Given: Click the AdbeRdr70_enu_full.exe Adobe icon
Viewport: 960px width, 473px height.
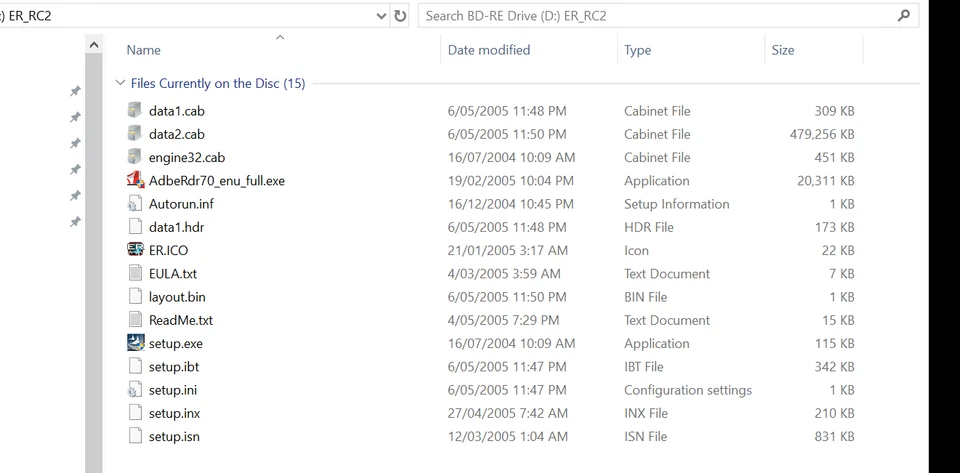Looking at the screenshot, I should pyautogui.click(x=136, y=180).
